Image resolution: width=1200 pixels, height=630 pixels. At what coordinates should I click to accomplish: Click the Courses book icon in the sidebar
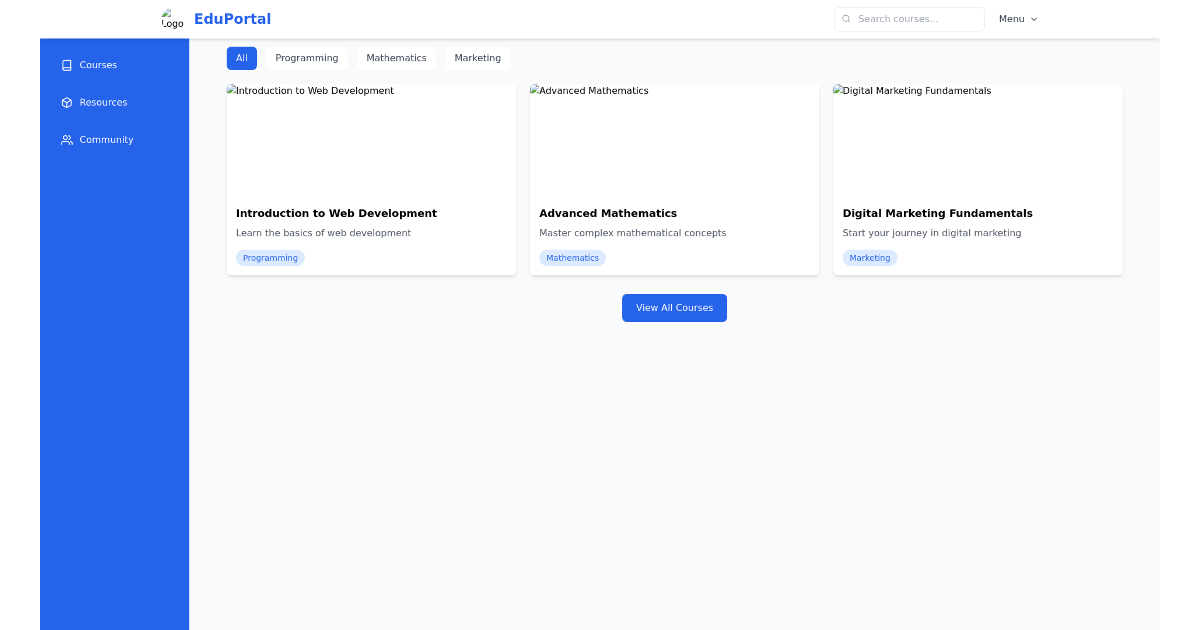[x=66, y=64]
